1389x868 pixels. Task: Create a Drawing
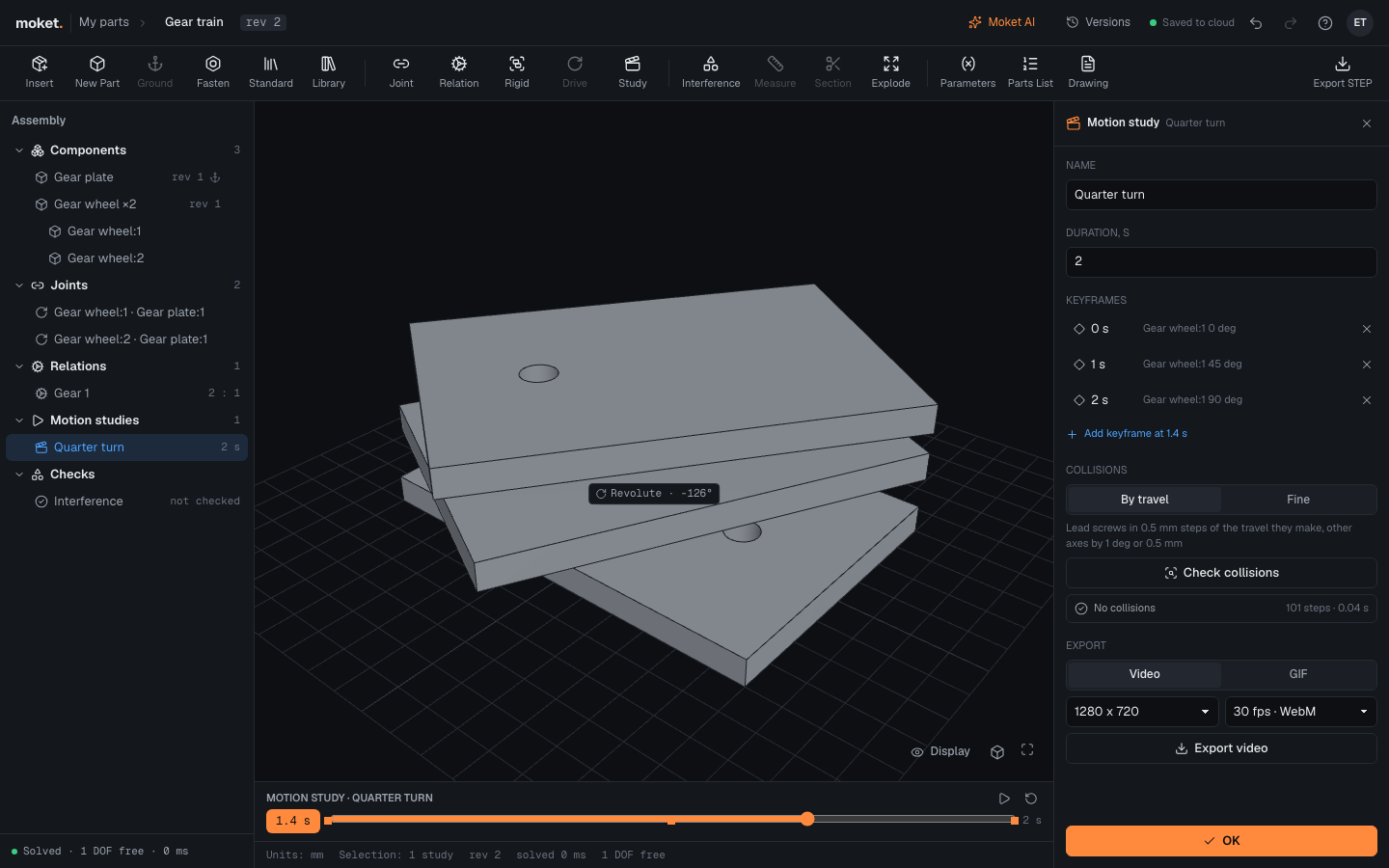[x=1088, y=72]
